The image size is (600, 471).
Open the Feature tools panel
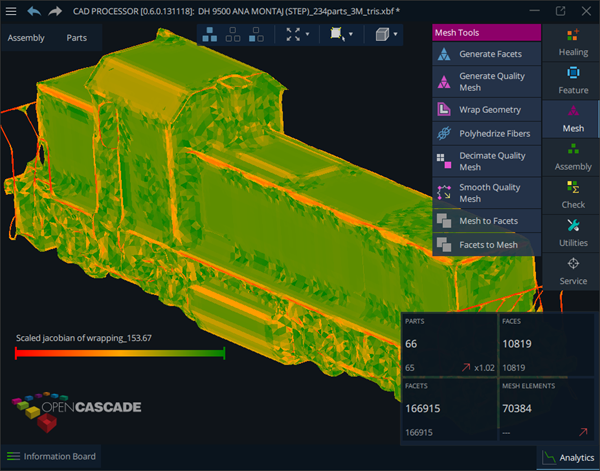573,81
